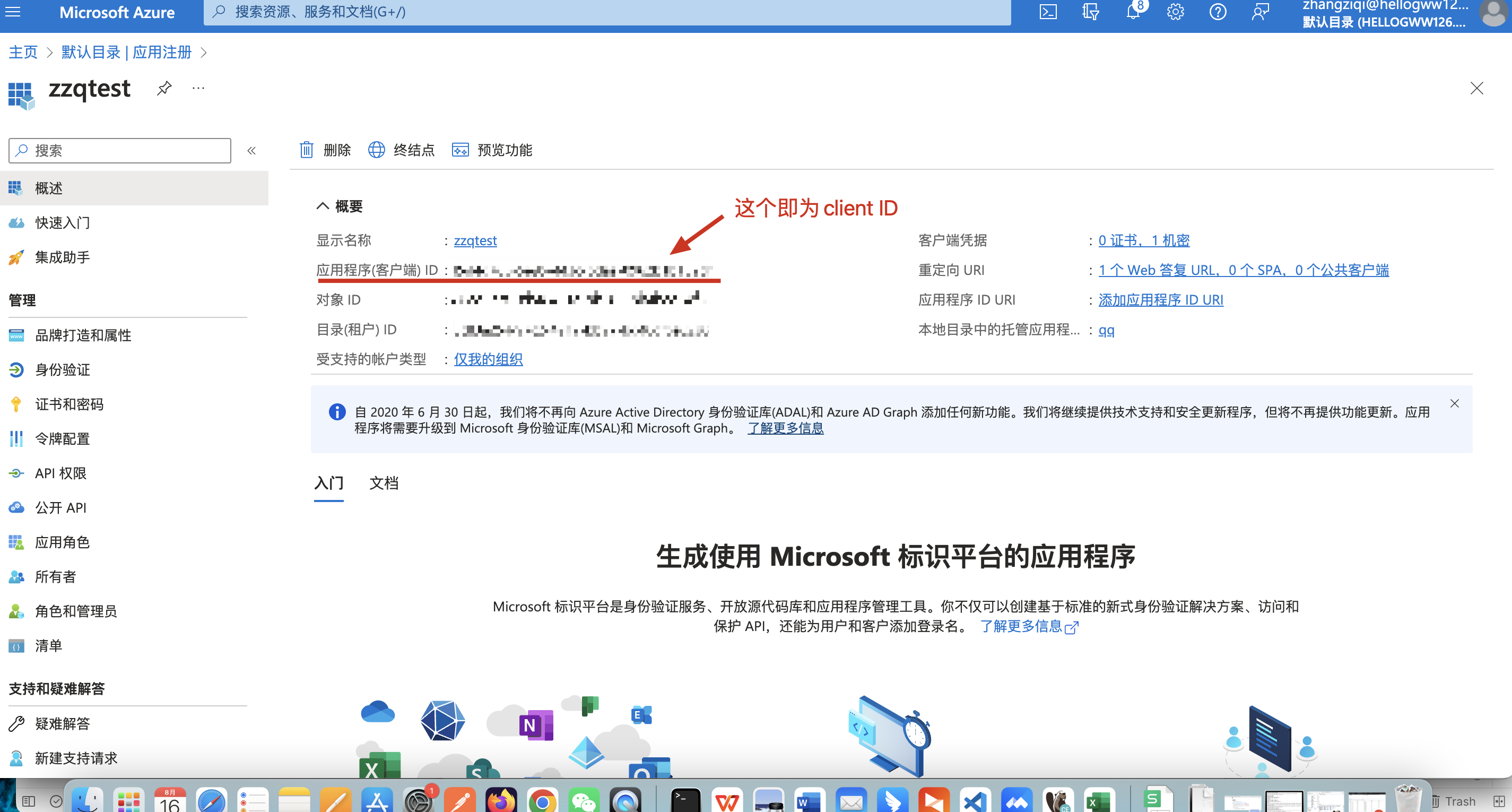Pin zzqtest to the dashboard
The image size is (1512, 812).
click(x=164, y=88)
